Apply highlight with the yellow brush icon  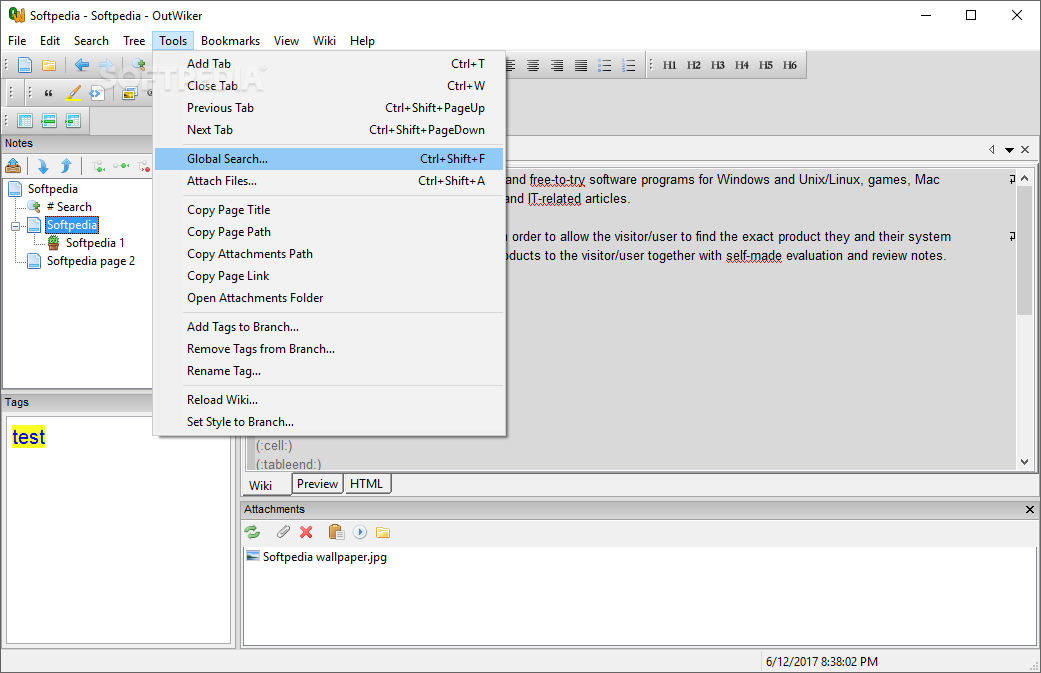(73, 94)
